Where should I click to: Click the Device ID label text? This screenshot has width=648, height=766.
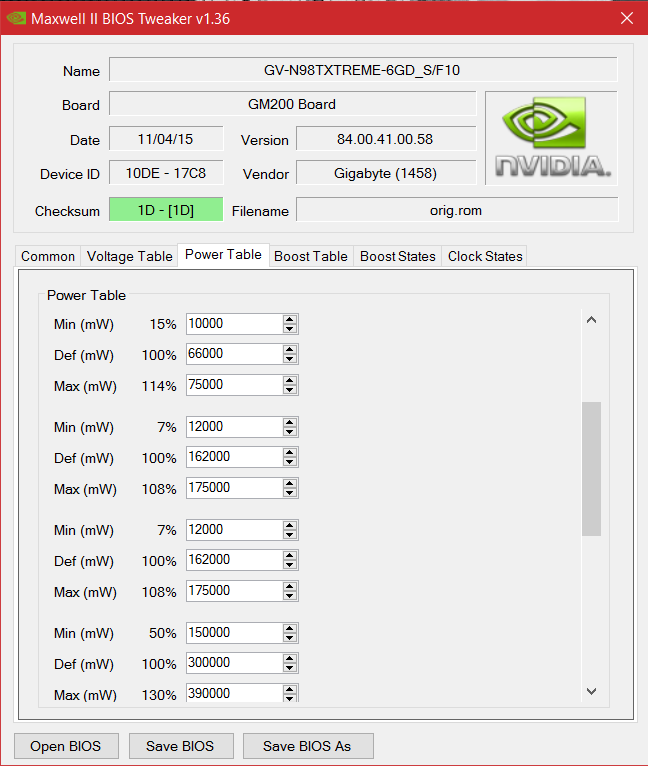tap(70, 174)
